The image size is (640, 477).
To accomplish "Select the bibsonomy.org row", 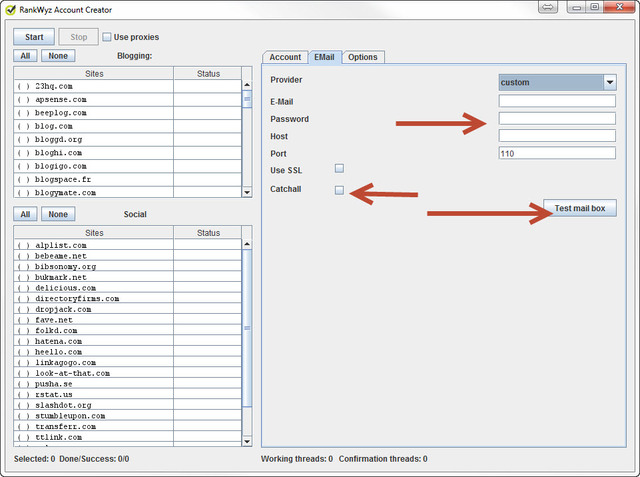I will click(x=128, y=266).
